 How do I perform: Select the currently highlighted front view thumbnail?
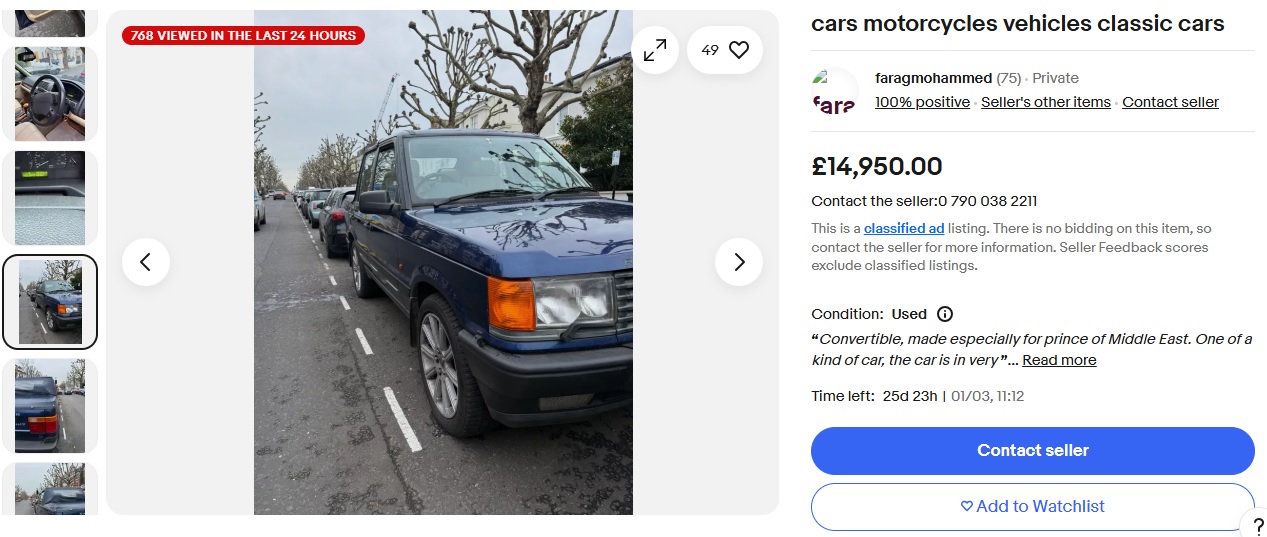50,302
